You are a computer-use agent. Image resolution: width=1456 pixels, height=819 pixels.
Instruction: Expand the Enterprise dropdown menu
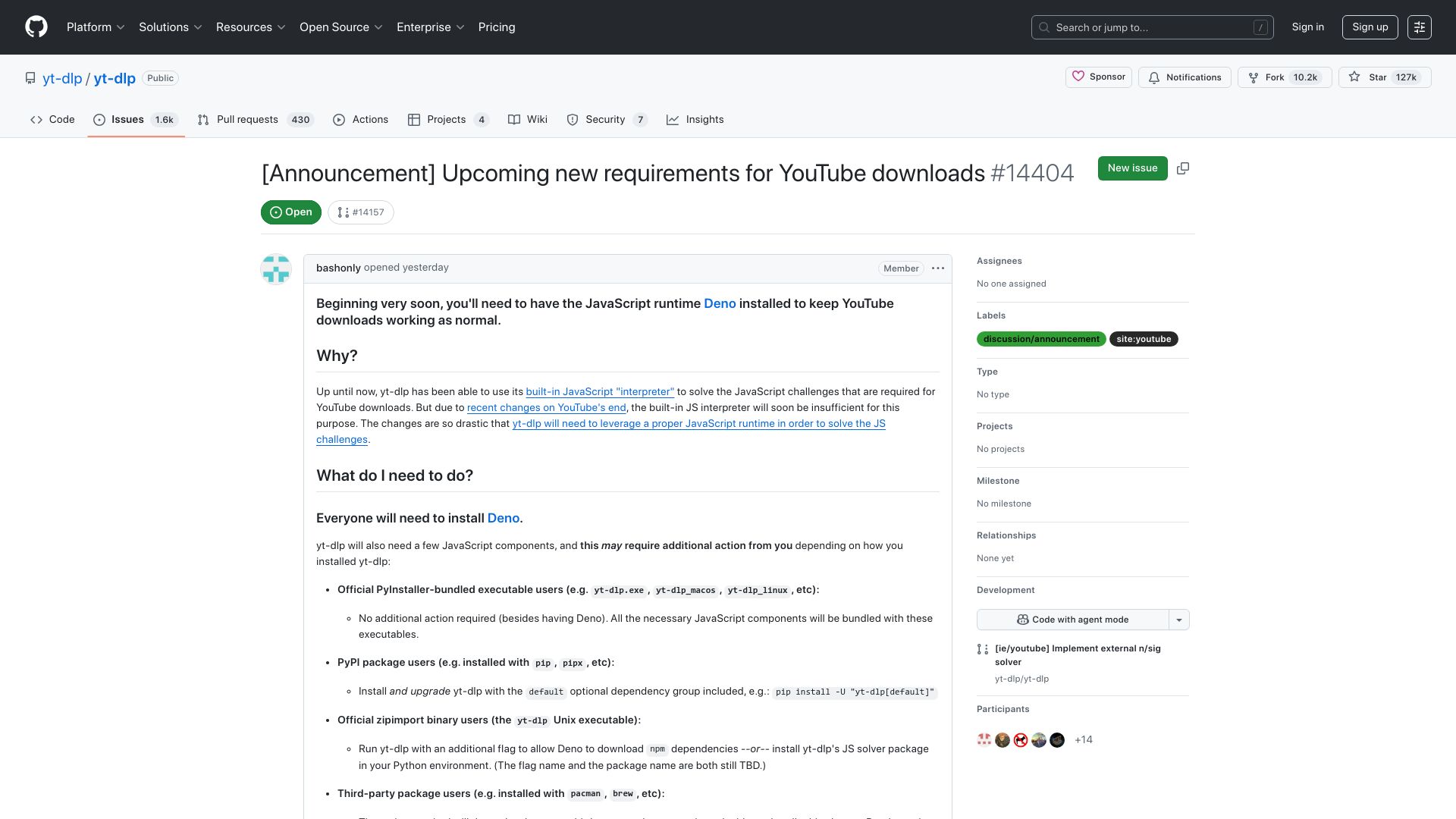click(x=431, y=27)
